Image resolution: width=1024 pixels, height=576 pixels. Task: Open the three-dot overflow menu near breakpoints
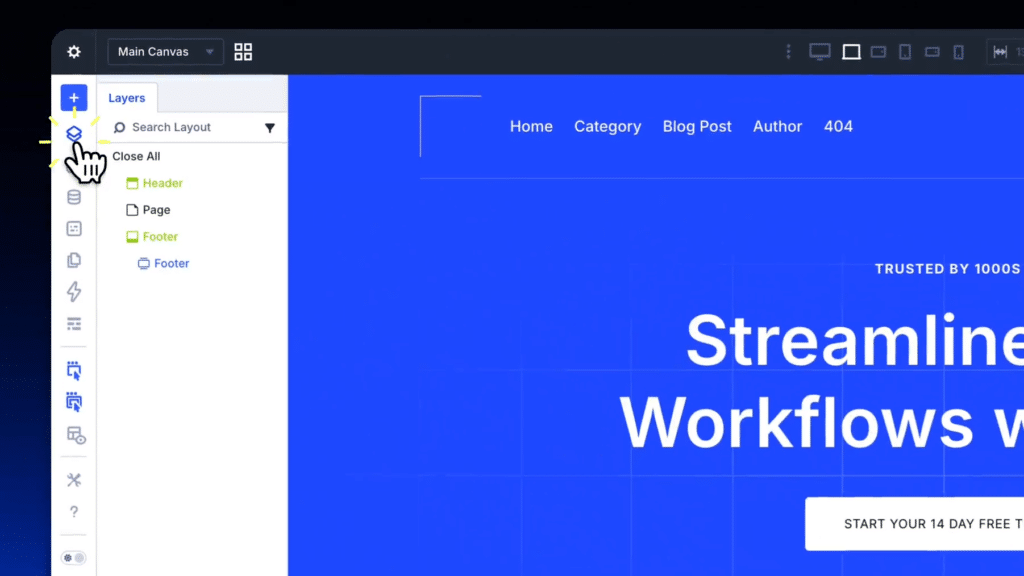[788, 51]
